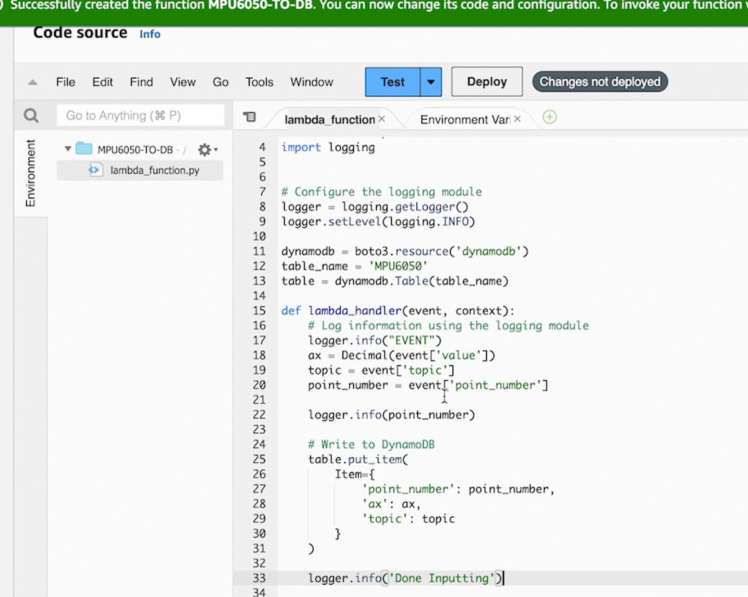Toggle the Environment side panel
Screen dimensions: 748x597
coord(30,173)
